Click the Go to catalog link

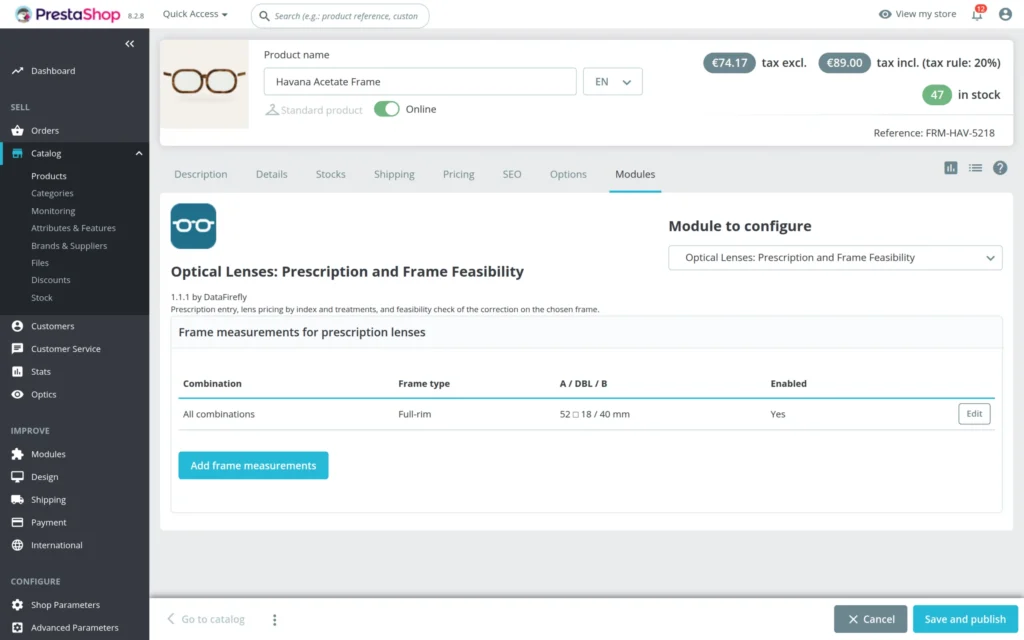206,619
